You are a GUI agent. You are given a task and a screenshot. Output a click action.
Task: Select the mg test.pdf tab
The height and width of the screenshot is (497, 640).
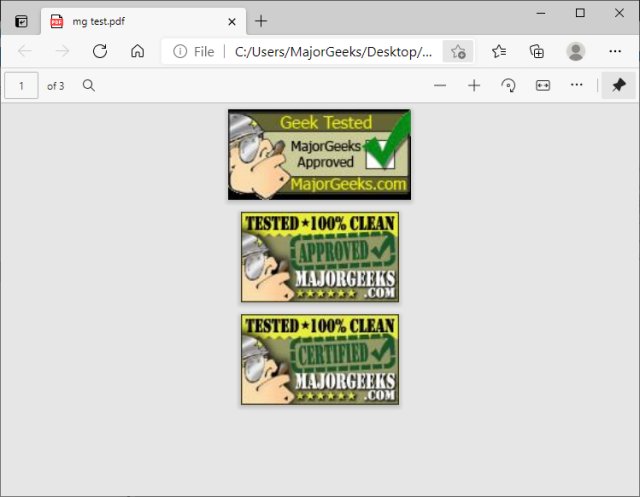(x=144, y=21)
